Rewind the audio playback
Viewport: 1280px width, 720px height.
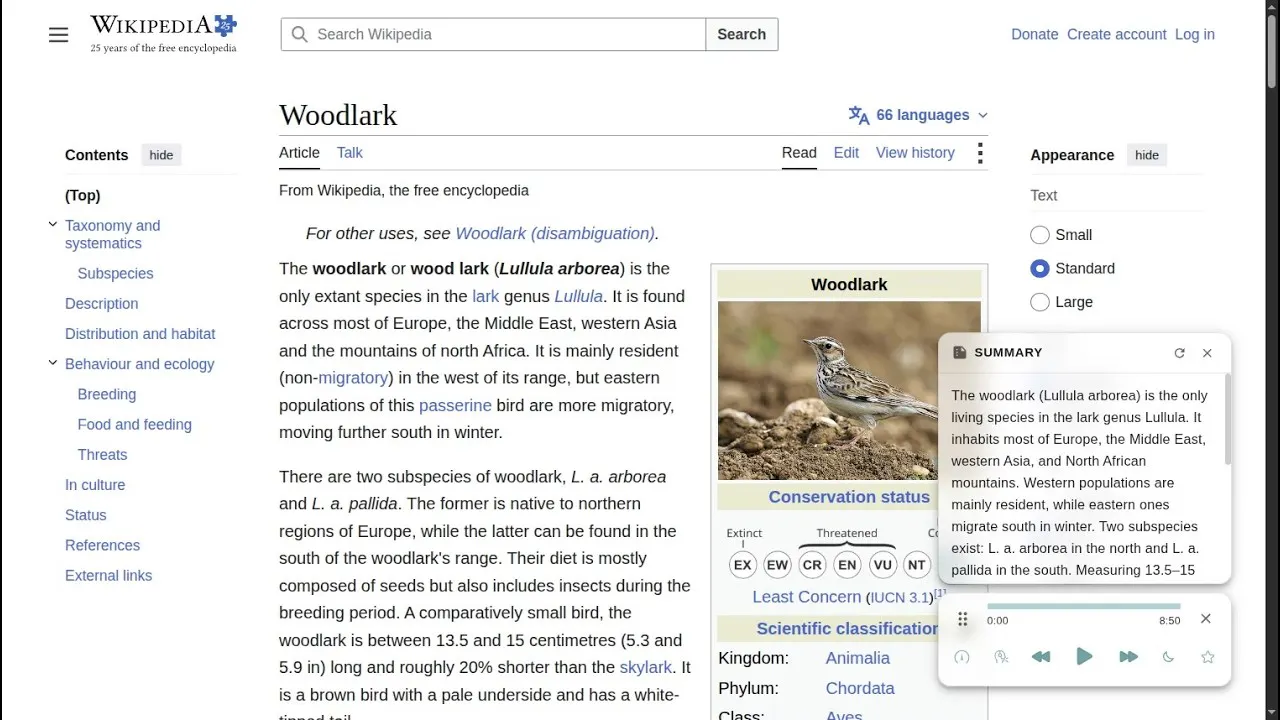(1041, 657)
